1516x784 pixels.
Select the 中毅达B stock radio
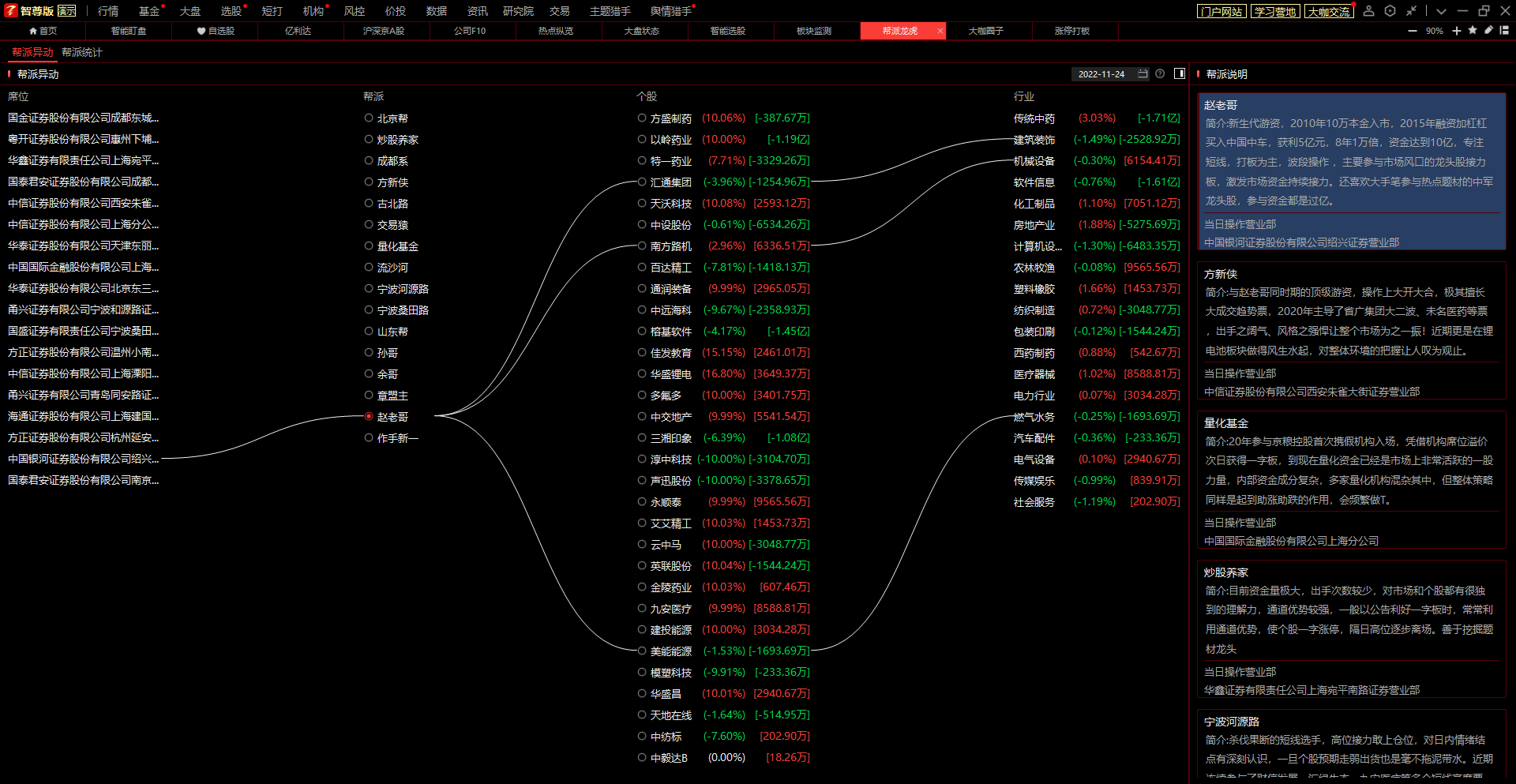[x=642, y=757]
